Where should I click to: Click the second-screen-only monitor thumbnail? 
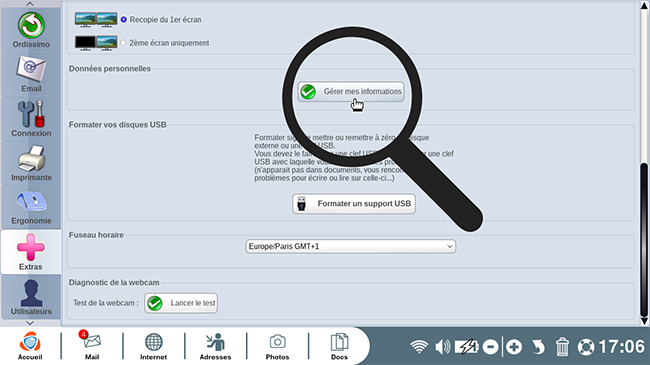click(96, 43)
